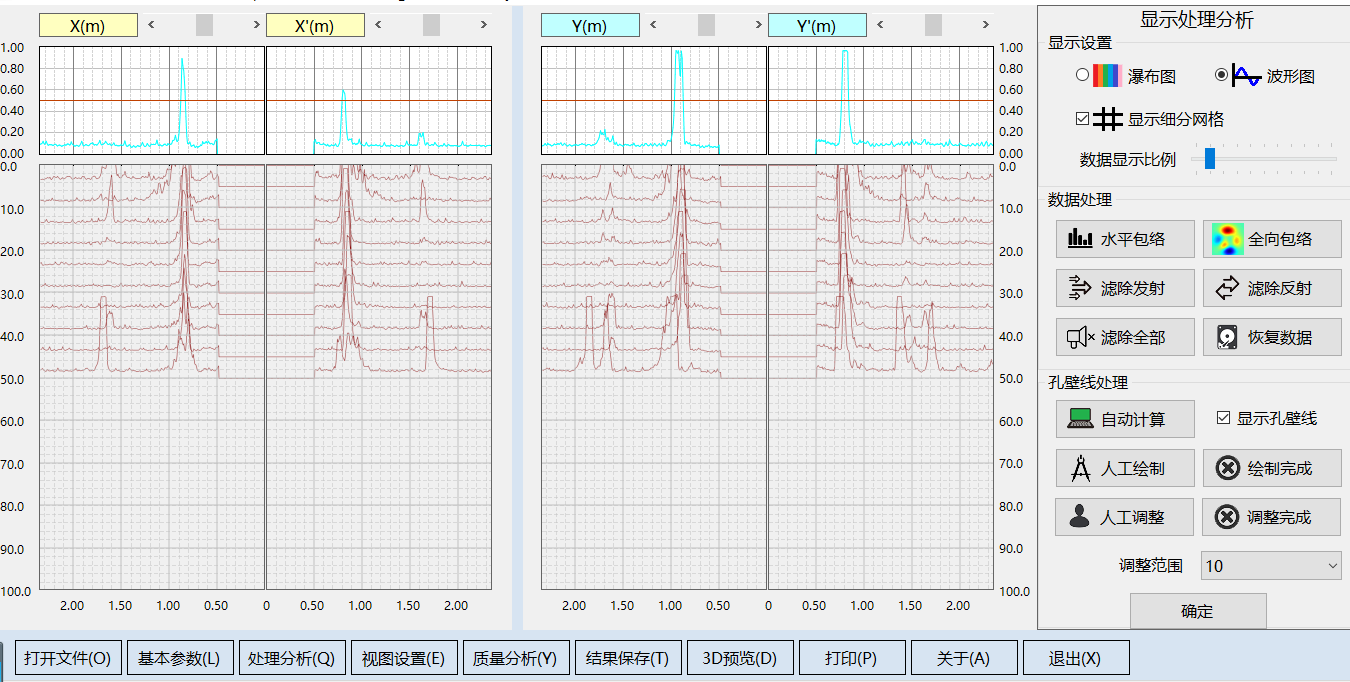The width and height of the screenshot is (1350, 682).
Task: Click the yellow X'(m) channel label
Action: tap(315, 26)
